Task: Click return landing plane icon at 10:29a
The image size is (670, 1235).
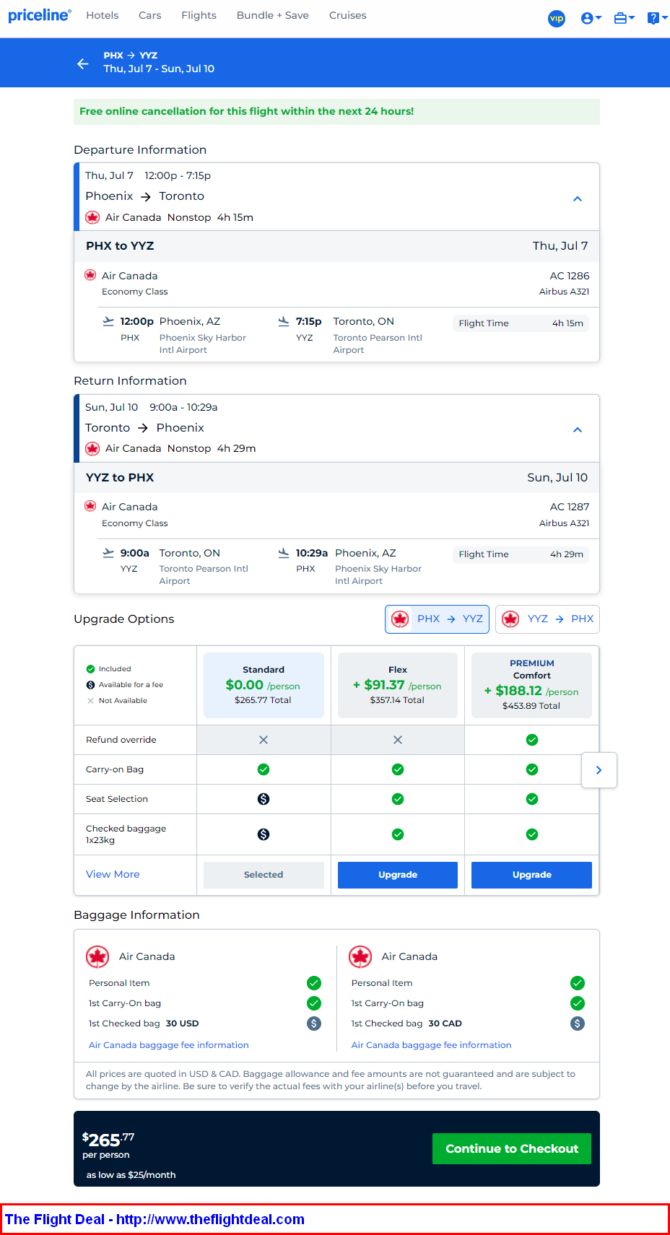Action: tap(284, 552)
